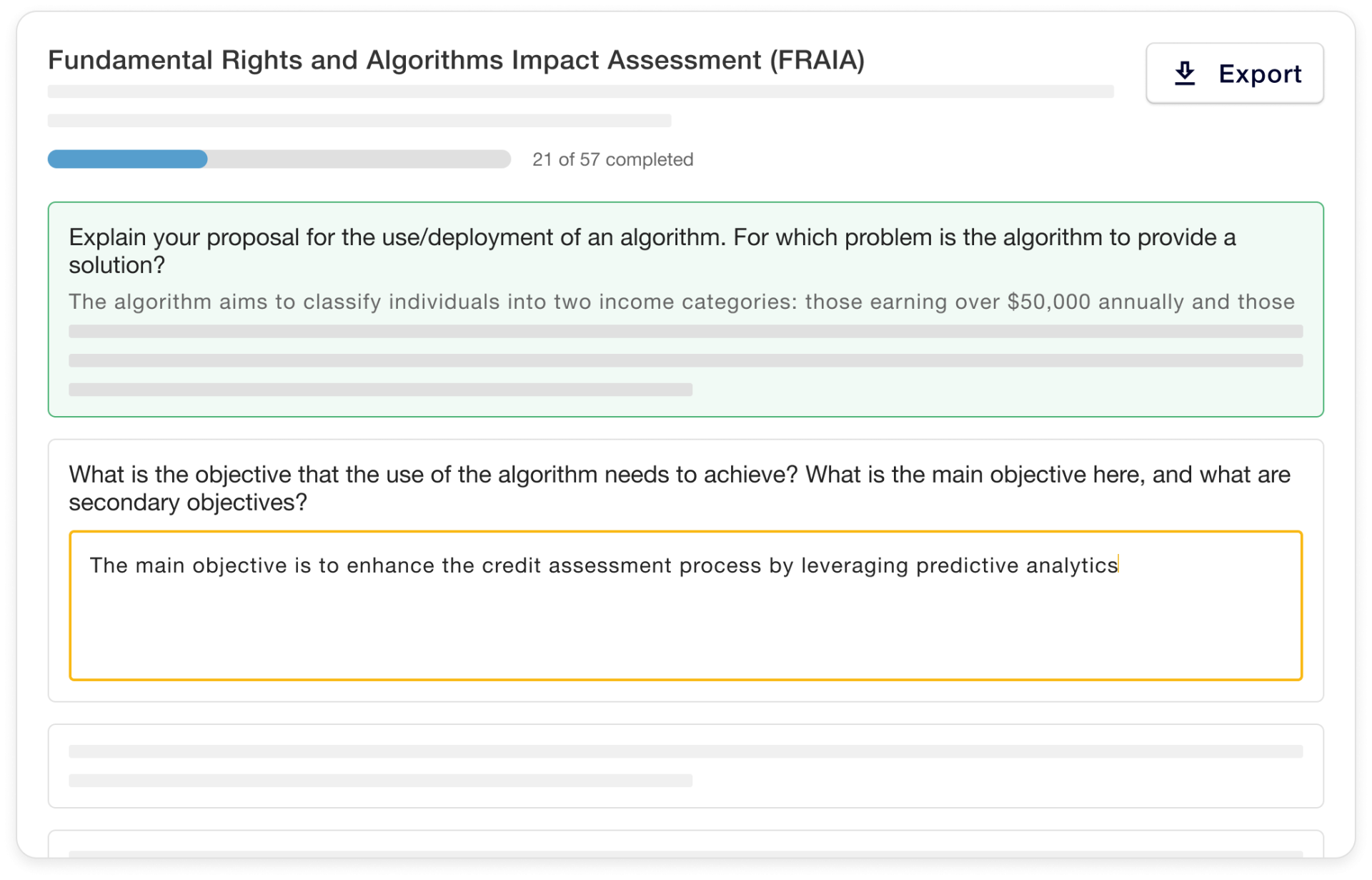This screenshot has height=880, width=1372.
Task: Click the gray unfilled progress bar portion
Action: point(359,159)
